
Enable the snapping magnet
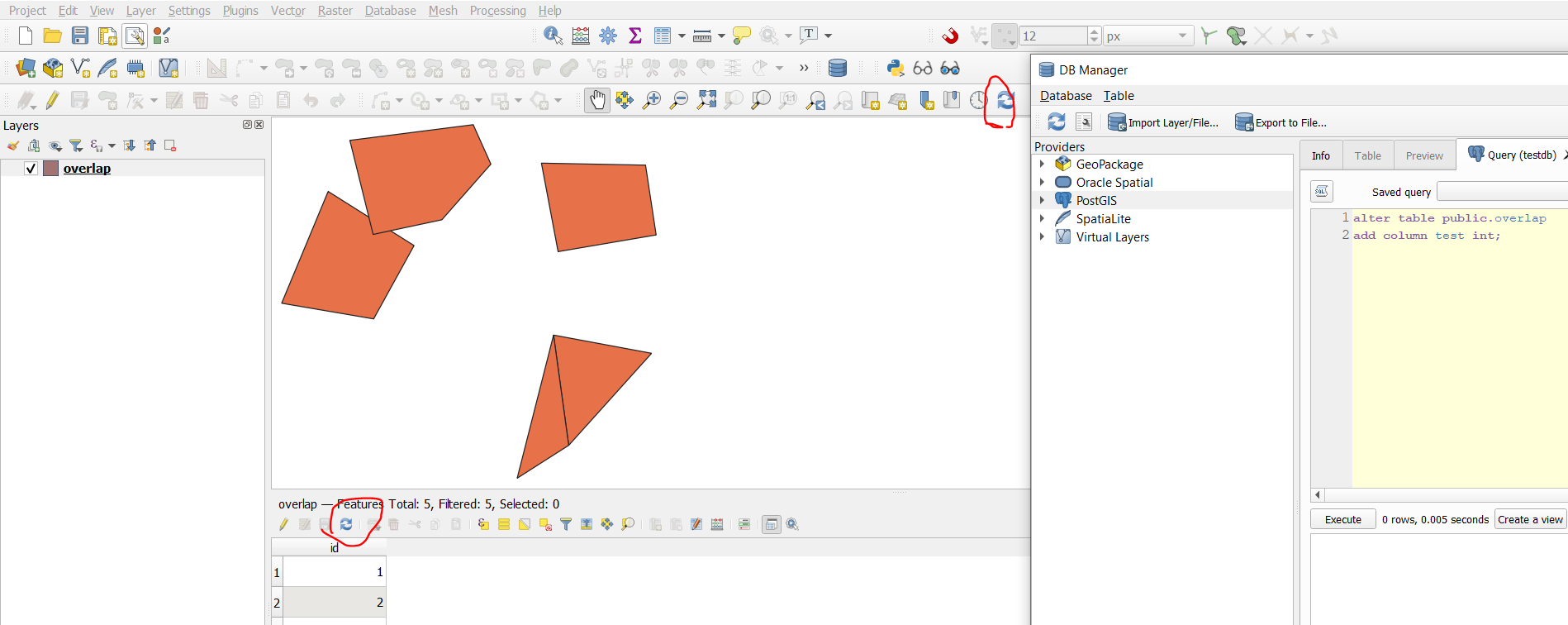point(951,36)
